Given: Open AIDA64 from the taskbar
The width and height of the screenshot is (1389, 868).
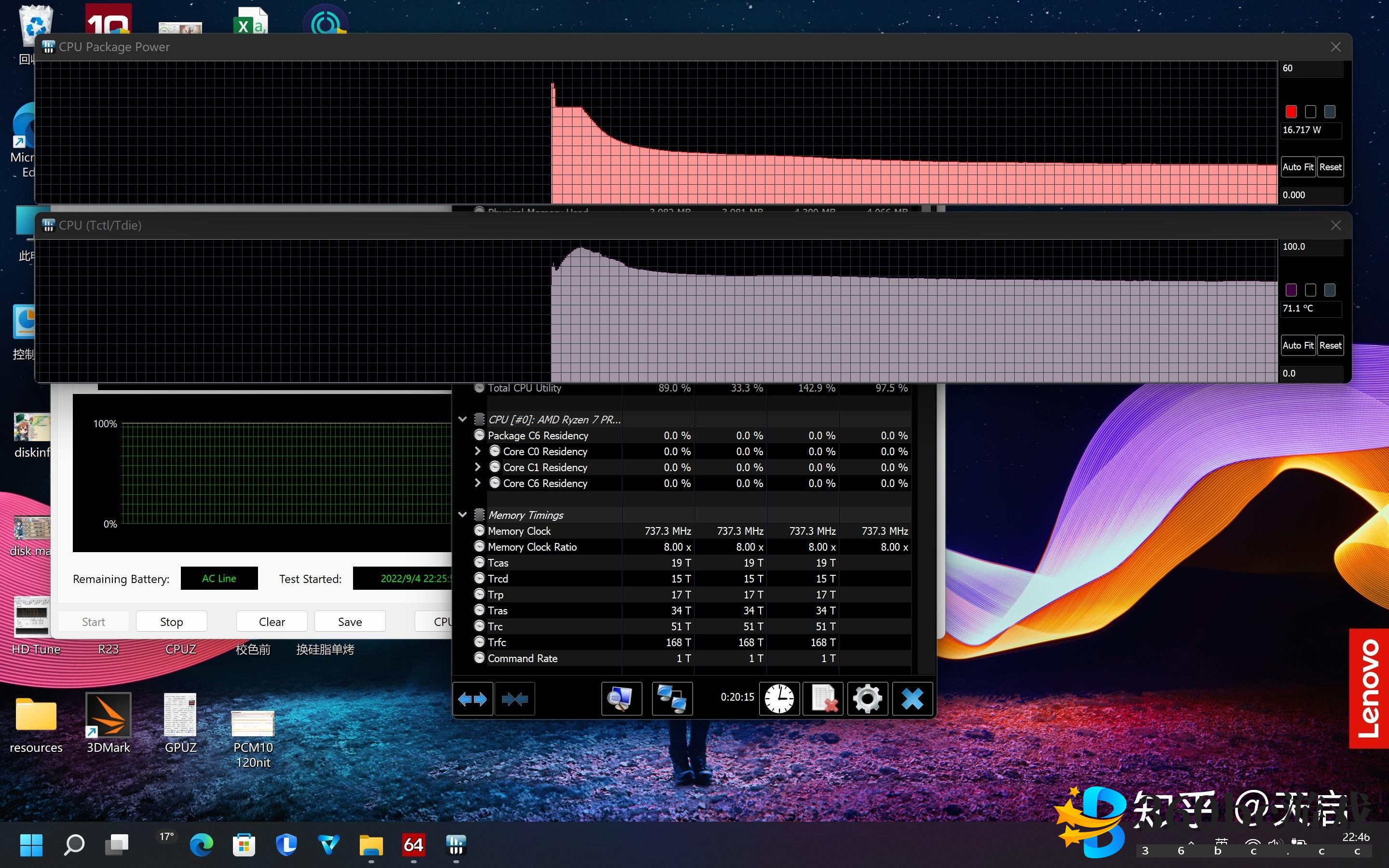Looking at the screenshot, I should [413, 844].
